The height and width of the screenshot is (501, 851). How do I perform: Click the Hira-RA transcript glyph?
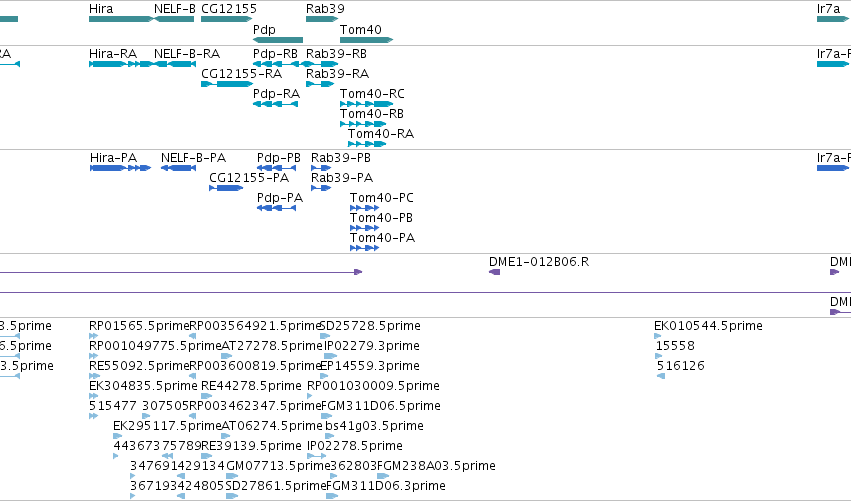[x=120, y=64]
